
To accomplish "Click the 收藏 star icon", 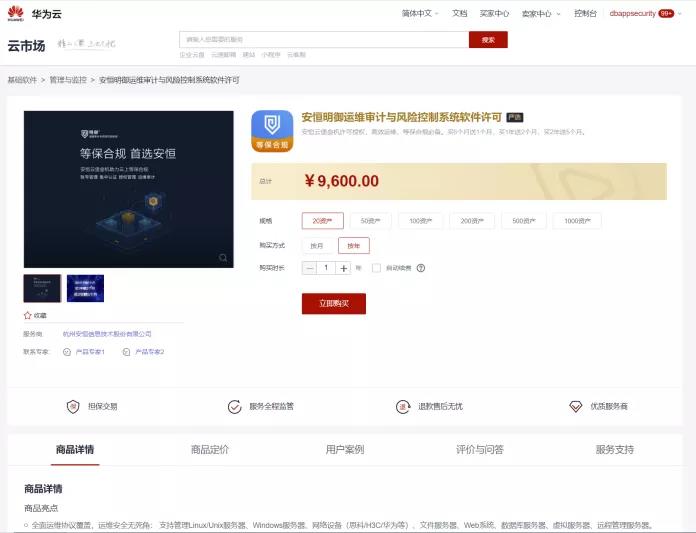I will pos(28,315).
